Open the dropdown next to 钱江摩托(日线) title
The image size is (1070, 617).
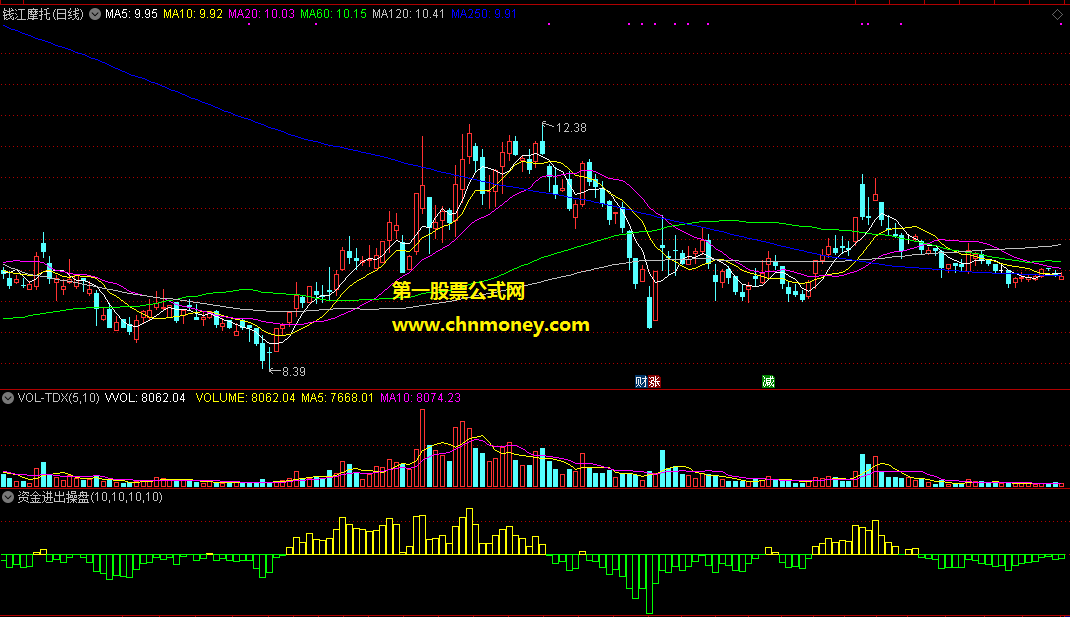96,14
